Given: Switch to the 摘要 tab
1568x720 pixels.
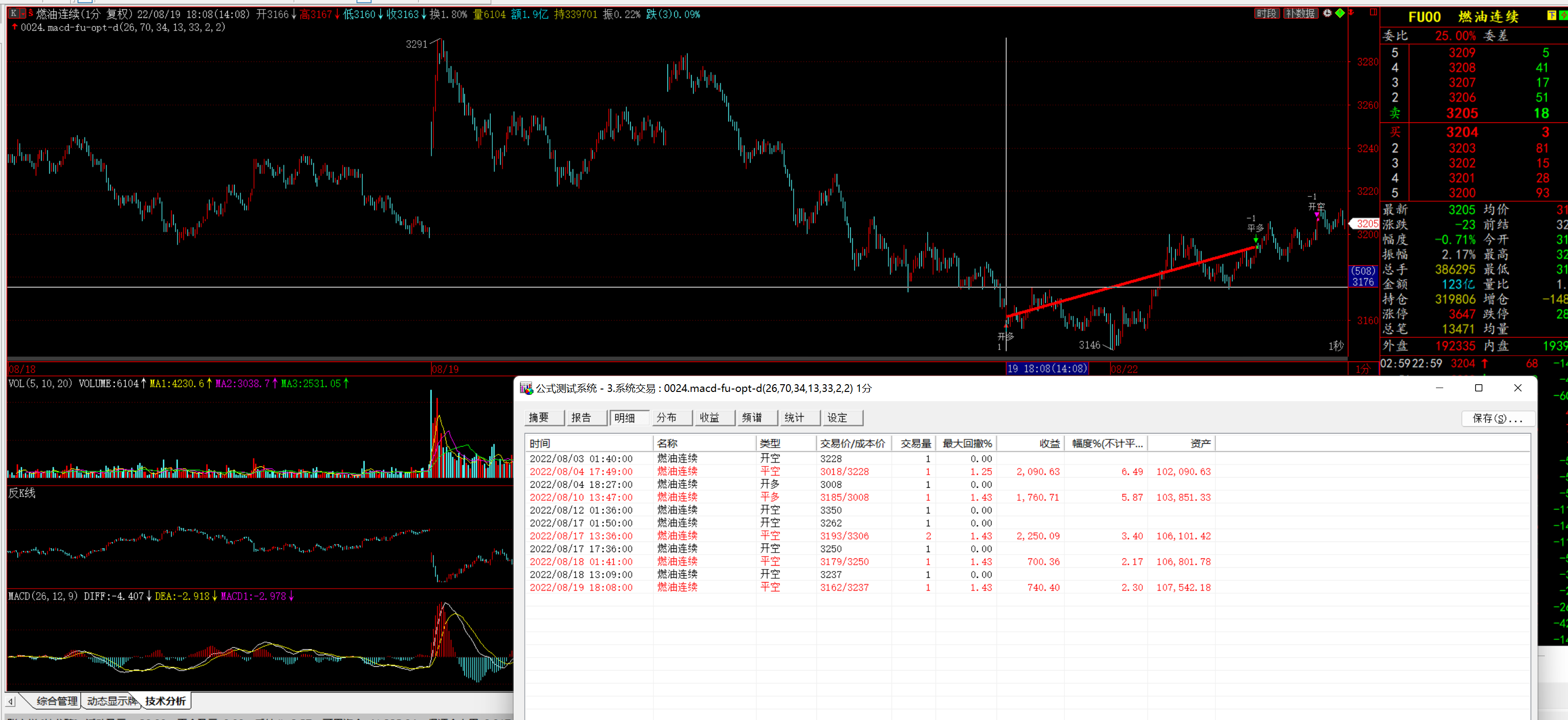Looking at the screenshot, I should (544, 417).
